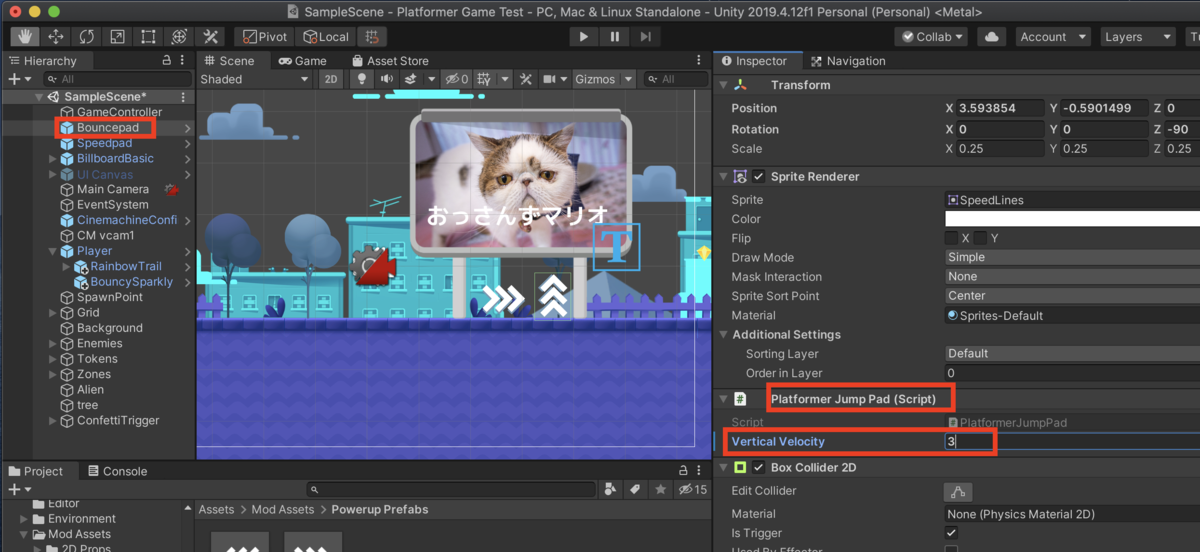Viewport: 1200px width, 552px height.
Task: Select Main Camera in Hierarchy
Action: click(x=113, y=189)
